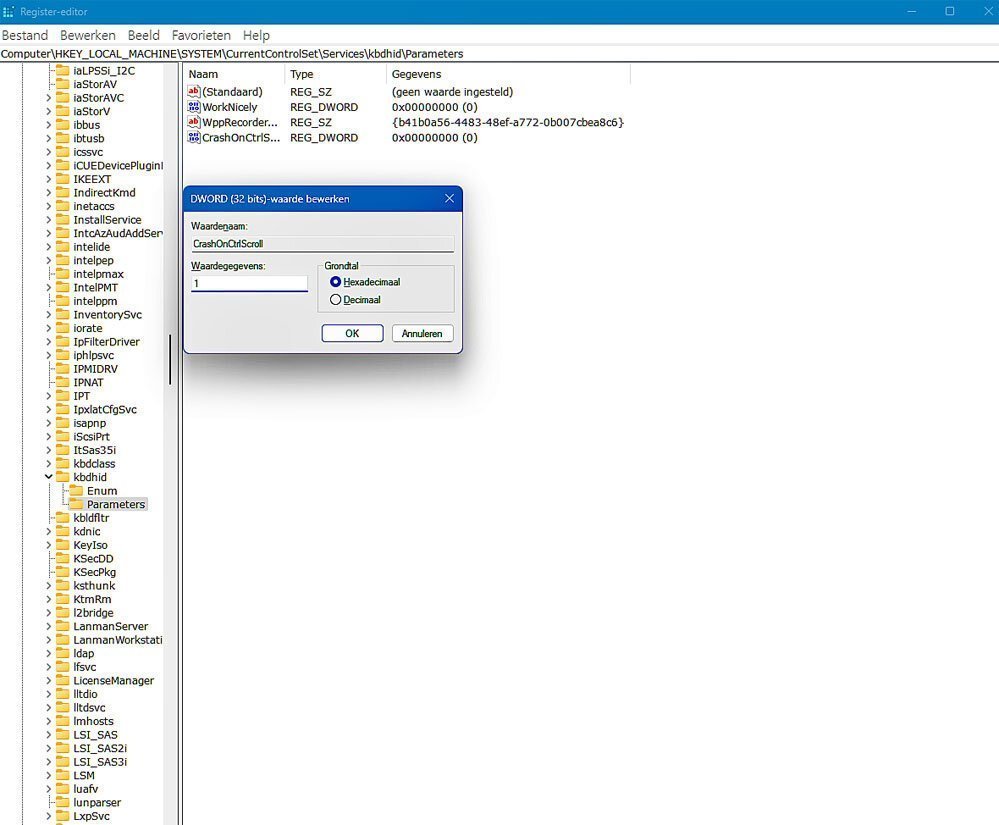Choose the Decimaal radio button
999x825 pixels.
[336, 300]
